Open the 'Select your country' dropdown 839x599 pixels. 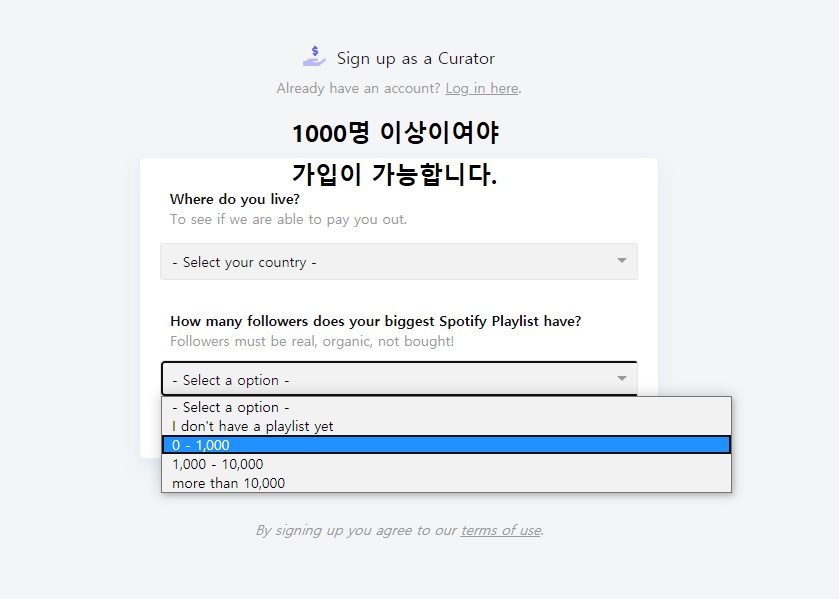point(399,262)
